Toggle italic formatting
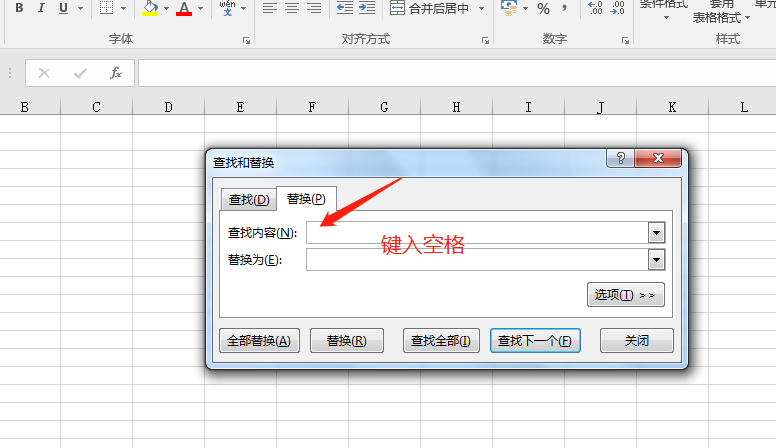The image size is (776, 448). coord(41,8)
